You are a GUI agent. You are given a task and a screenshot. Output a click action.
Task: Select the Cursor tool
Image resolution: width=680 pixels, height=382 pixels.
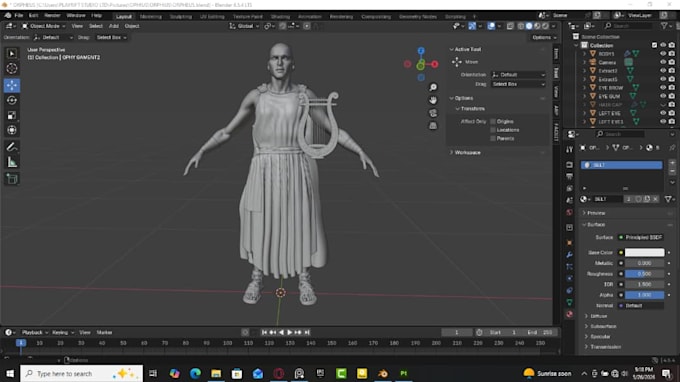(x=12, y=69)
